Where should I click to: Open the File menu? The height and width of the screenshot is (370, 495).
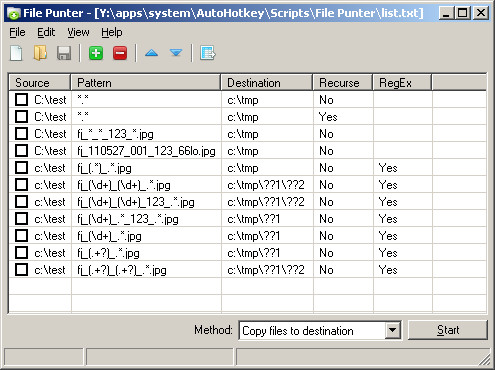click(x=17, y=32)
